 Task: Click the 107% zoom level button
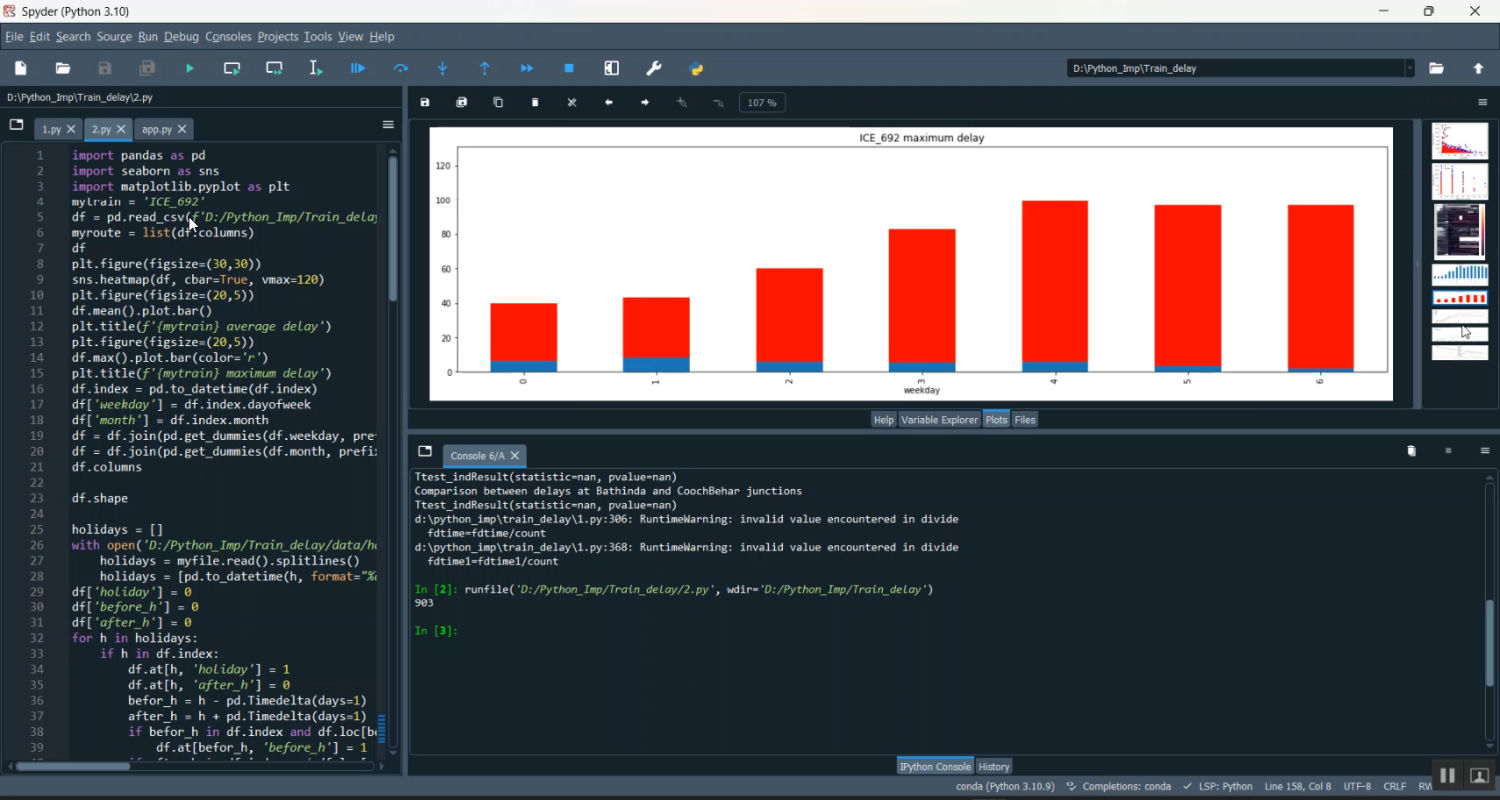pyautogui.click(x=762, y=102)
